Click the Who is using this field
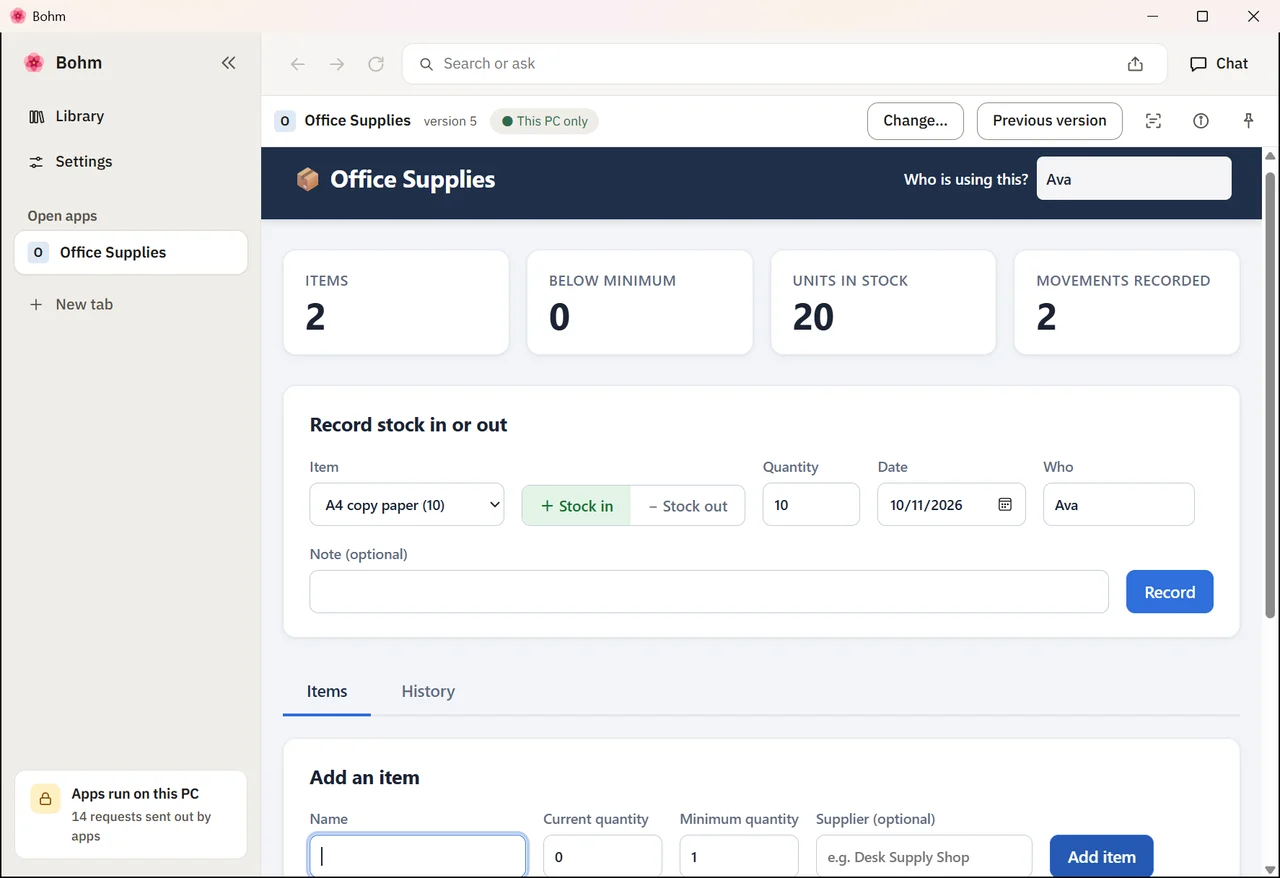 click(x=1134, y=179)
